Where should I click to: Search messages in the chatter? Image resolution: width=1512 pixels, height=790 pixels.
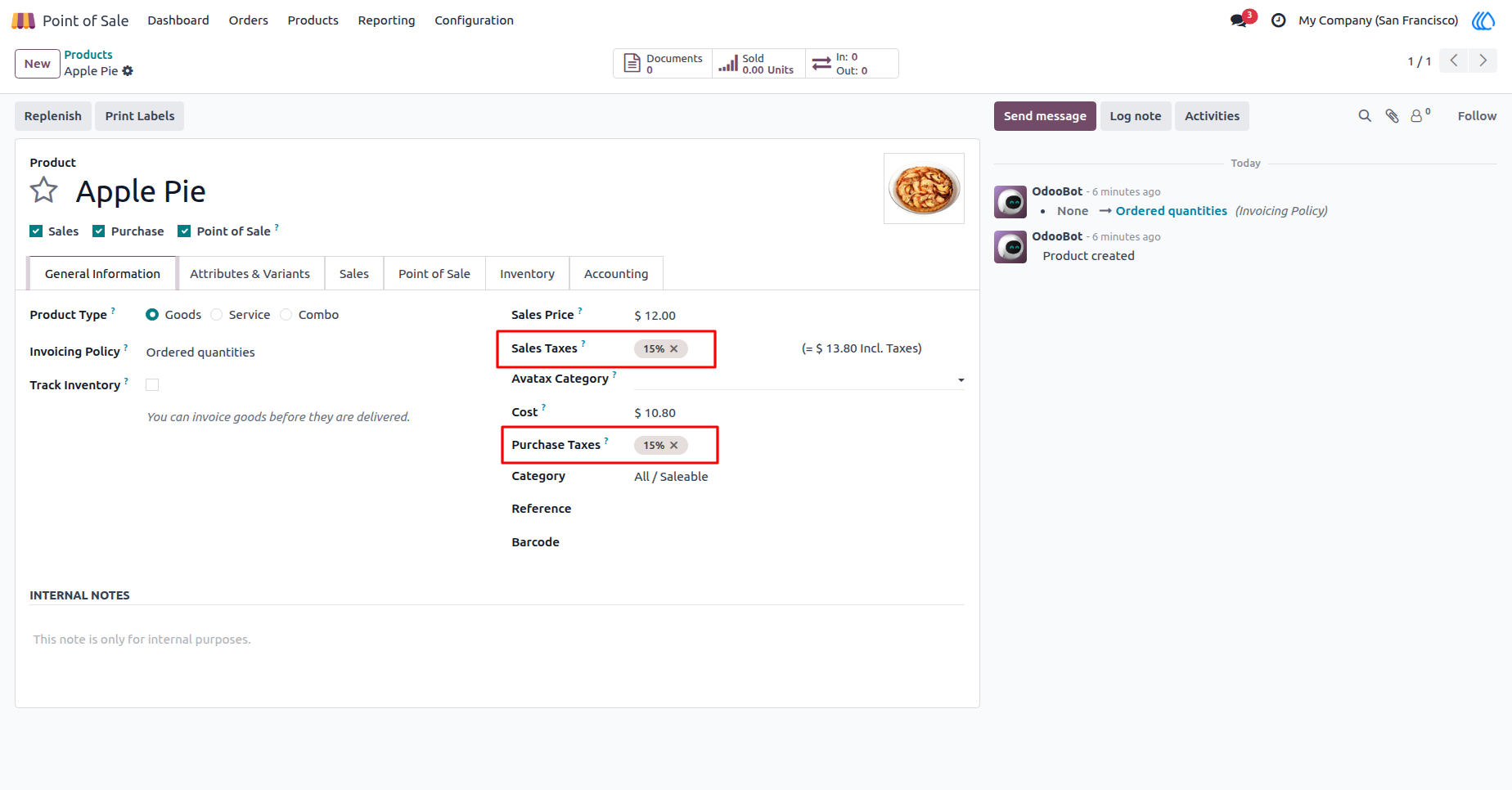1365,116
